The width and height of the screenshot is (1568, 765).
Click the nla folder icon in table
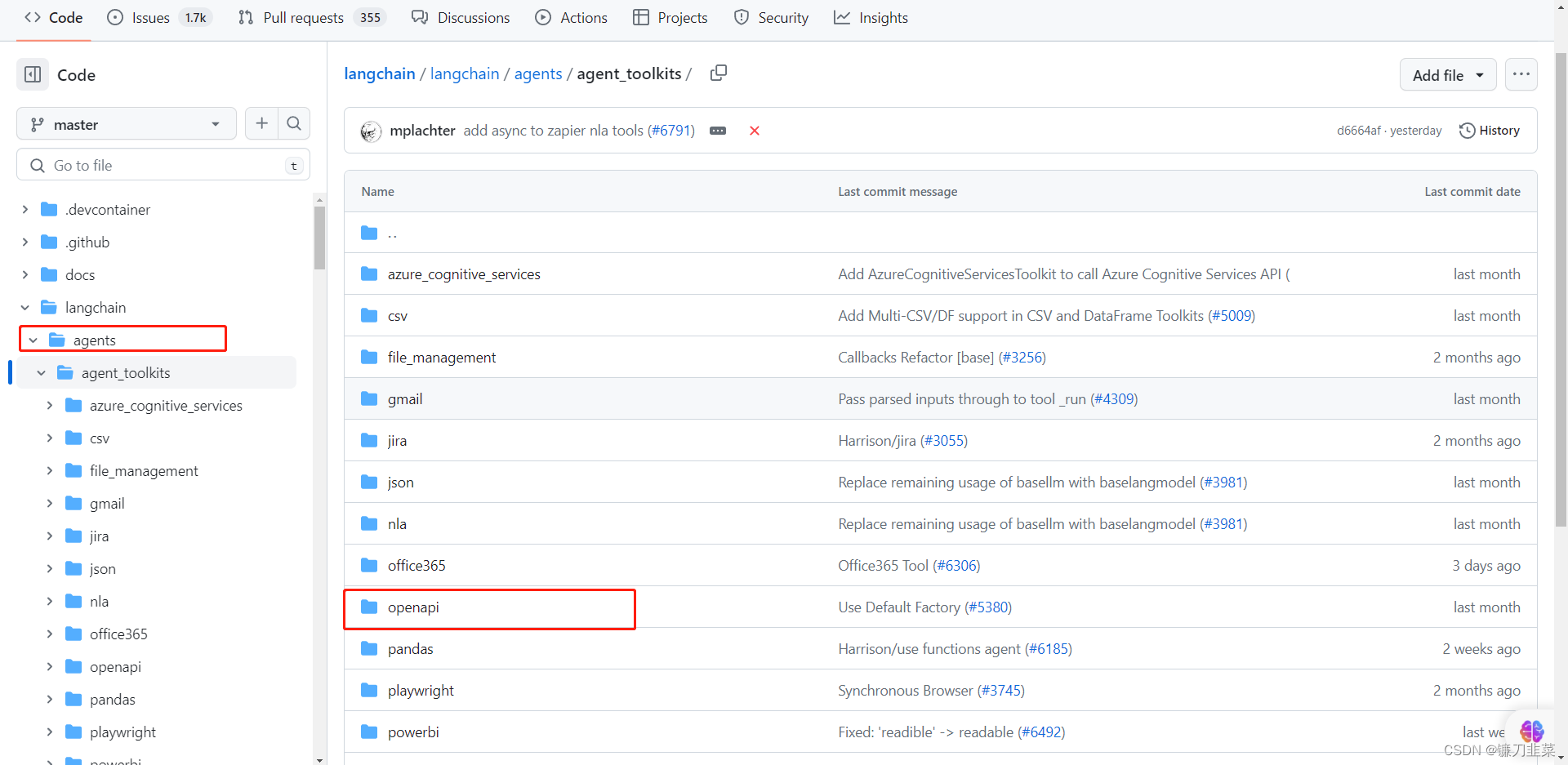pos(369,523)
